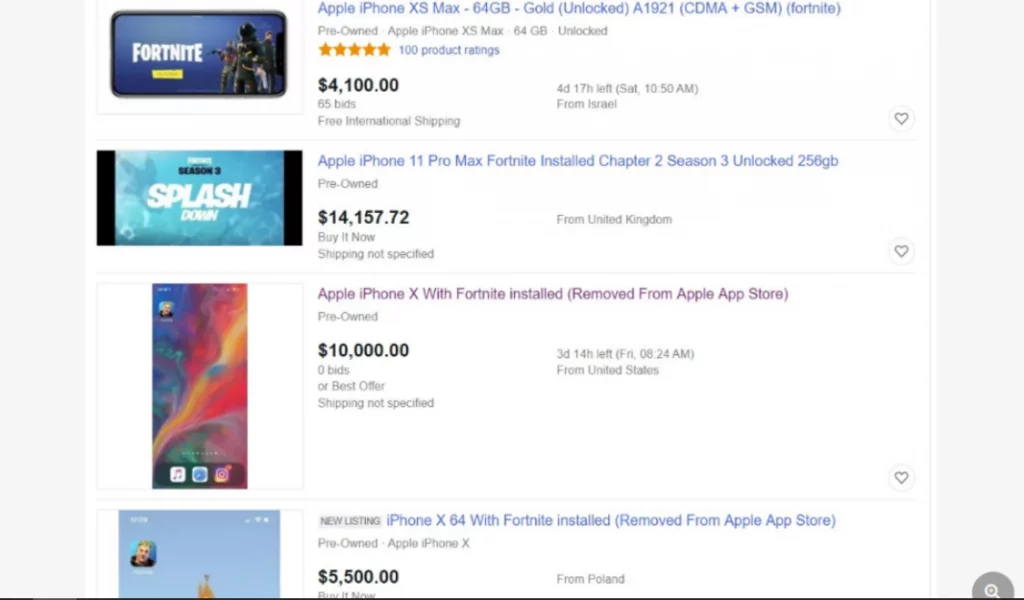Open the iPhone XS Max 64GB Gold listing title
Viewport: 1024px width, 600px height.
point(579,9)
